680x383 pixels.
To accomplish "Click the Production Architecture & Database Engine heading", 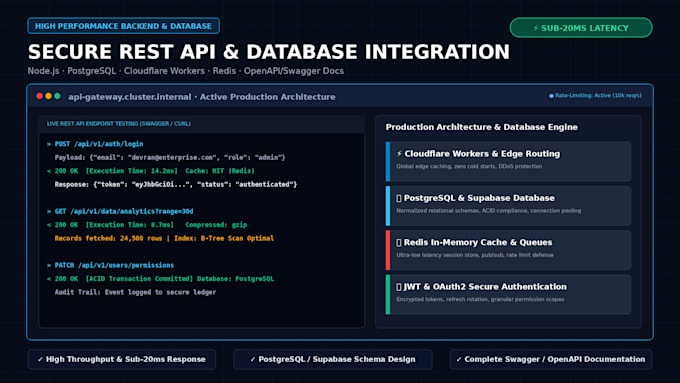I will 481,127.
